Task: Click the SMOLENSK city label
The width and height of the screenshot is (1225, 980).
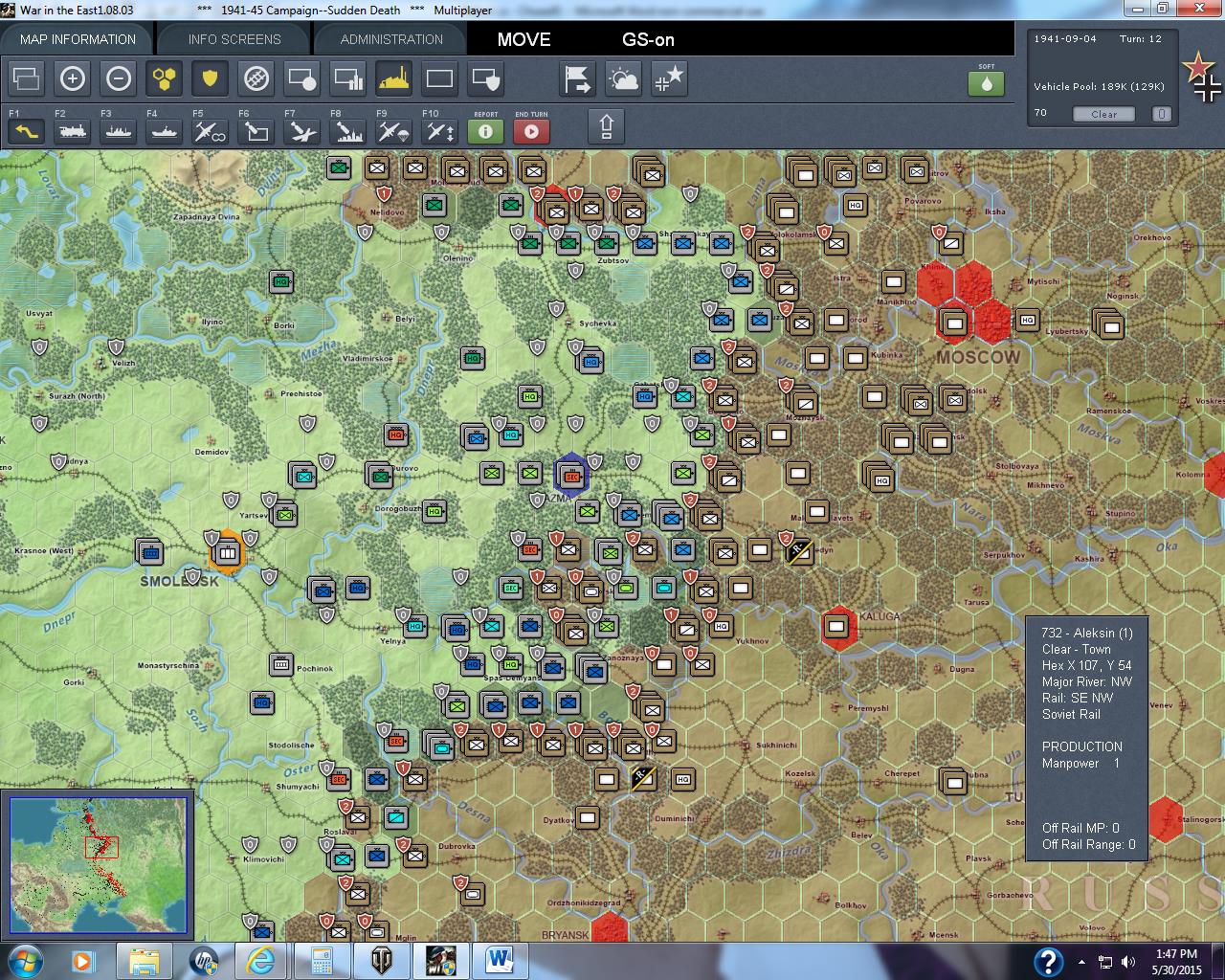Action: (179, 581)
